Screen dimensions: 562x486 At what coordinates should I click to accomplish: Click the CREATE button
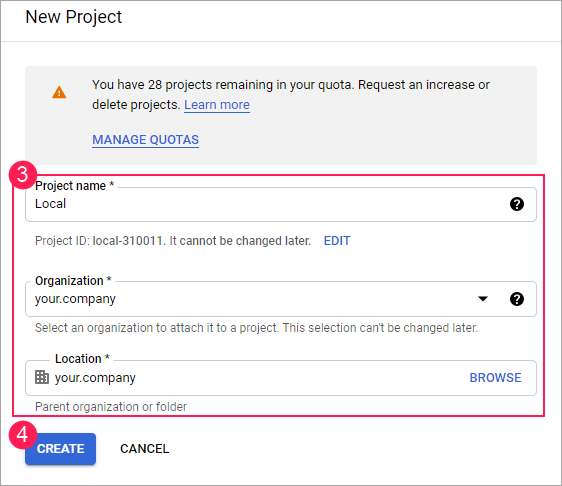click(x=61, y=449)
